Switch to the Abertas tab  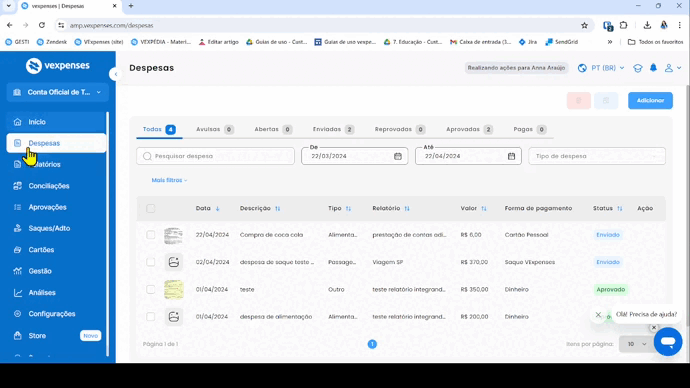273,129
